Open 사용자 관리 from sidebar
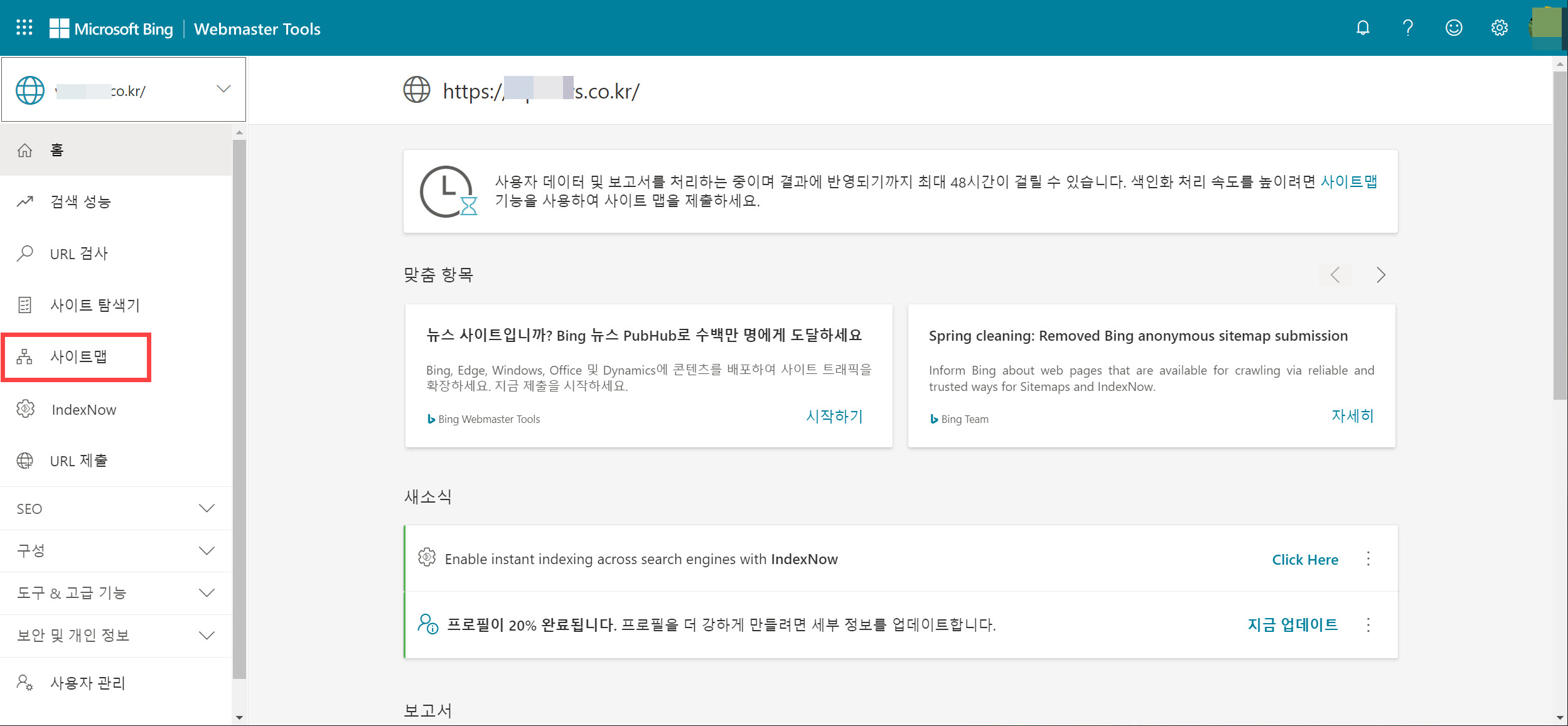The width and height of the screenshot is (1568, 726). (88, 683)
